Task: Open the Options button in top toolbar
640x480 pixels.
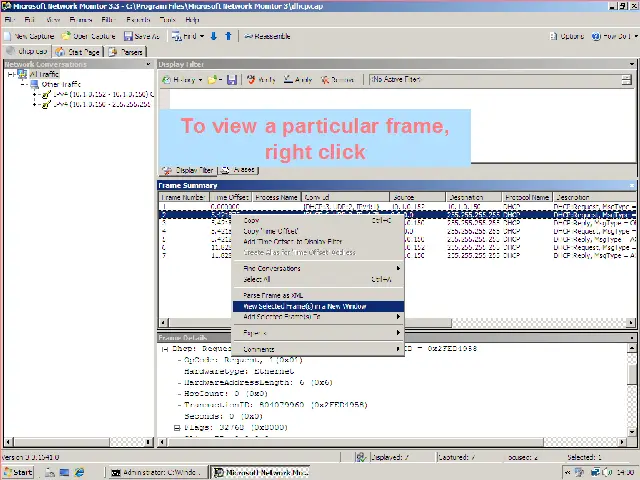Action: click(567, 36)
